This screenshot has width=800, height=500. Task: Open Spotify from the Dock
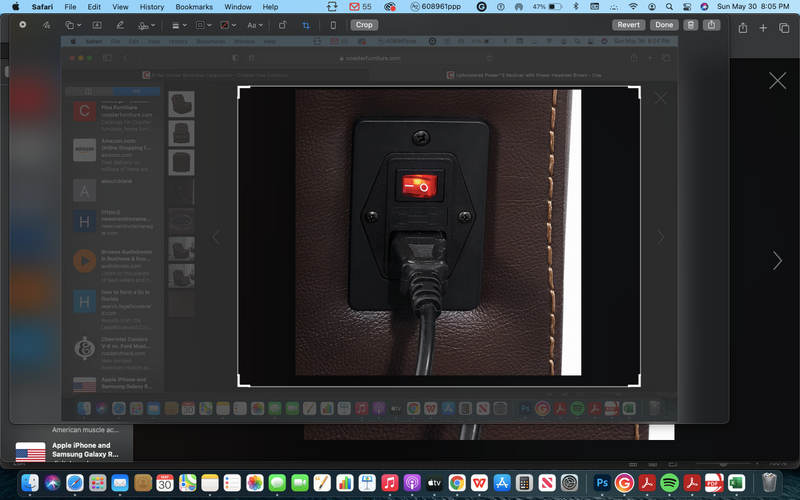tap(669, 483)
